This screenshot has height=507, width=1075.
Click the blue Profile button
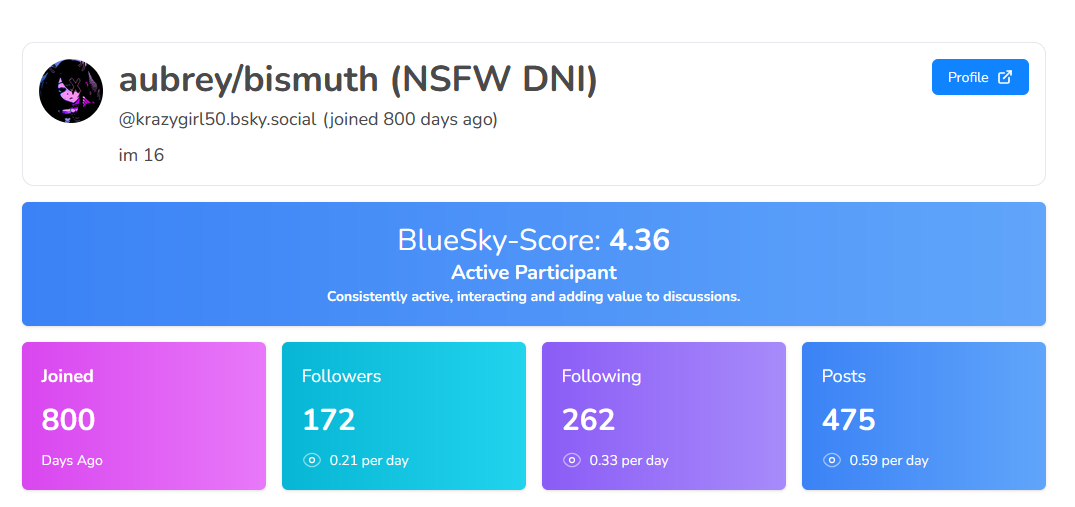tap(979, 78)
